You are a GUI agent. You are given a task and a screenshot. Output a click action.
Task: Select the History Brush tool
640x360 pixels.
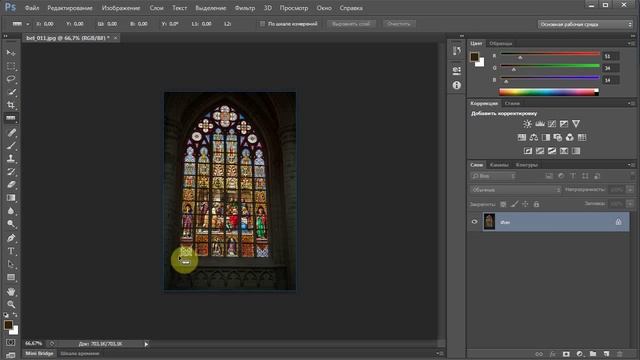[x=11, y=171]
